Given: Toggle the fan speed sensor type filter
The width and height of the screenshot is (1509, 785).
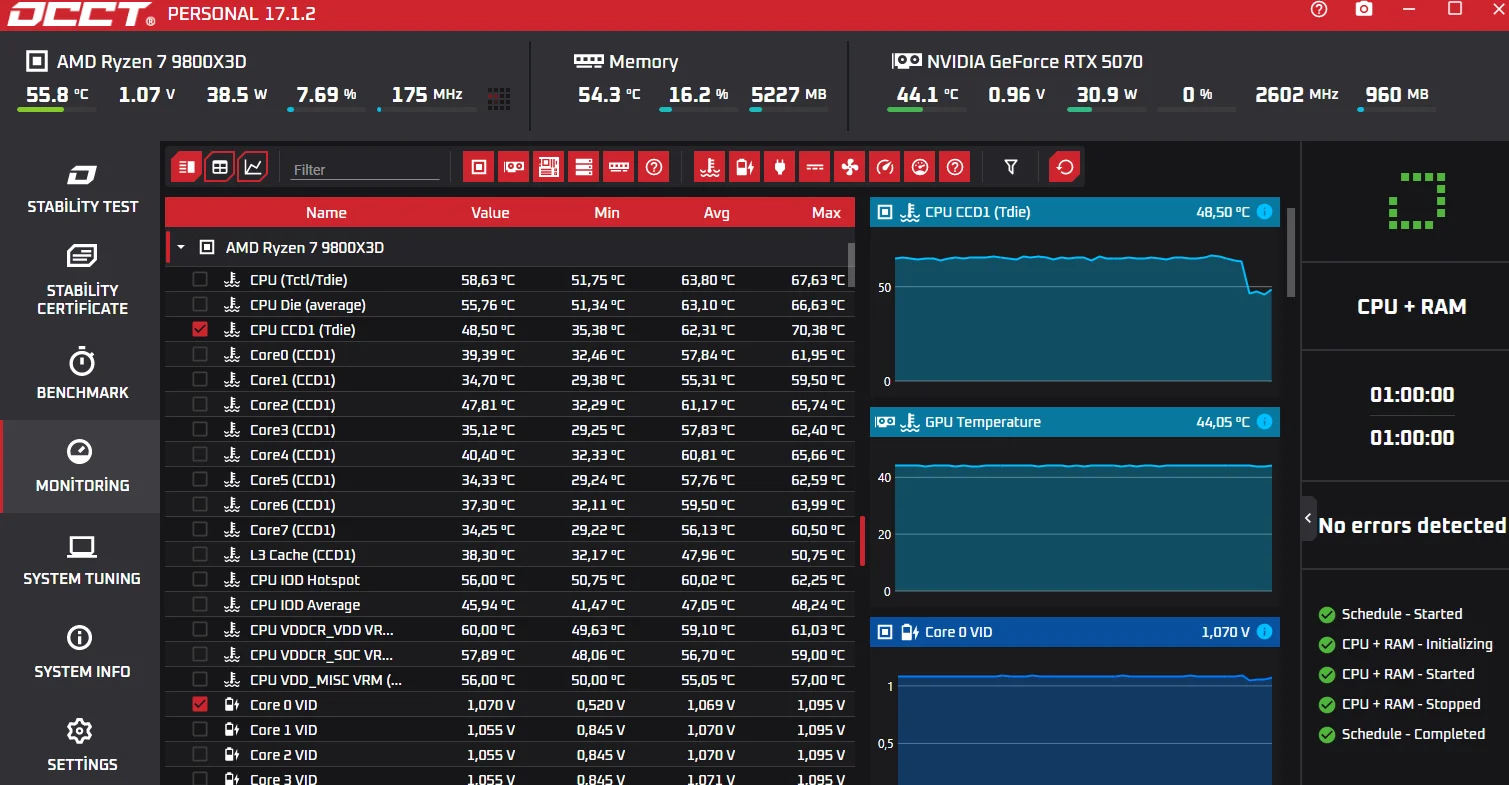Looking at the screenshot, I should coord(850,167).
